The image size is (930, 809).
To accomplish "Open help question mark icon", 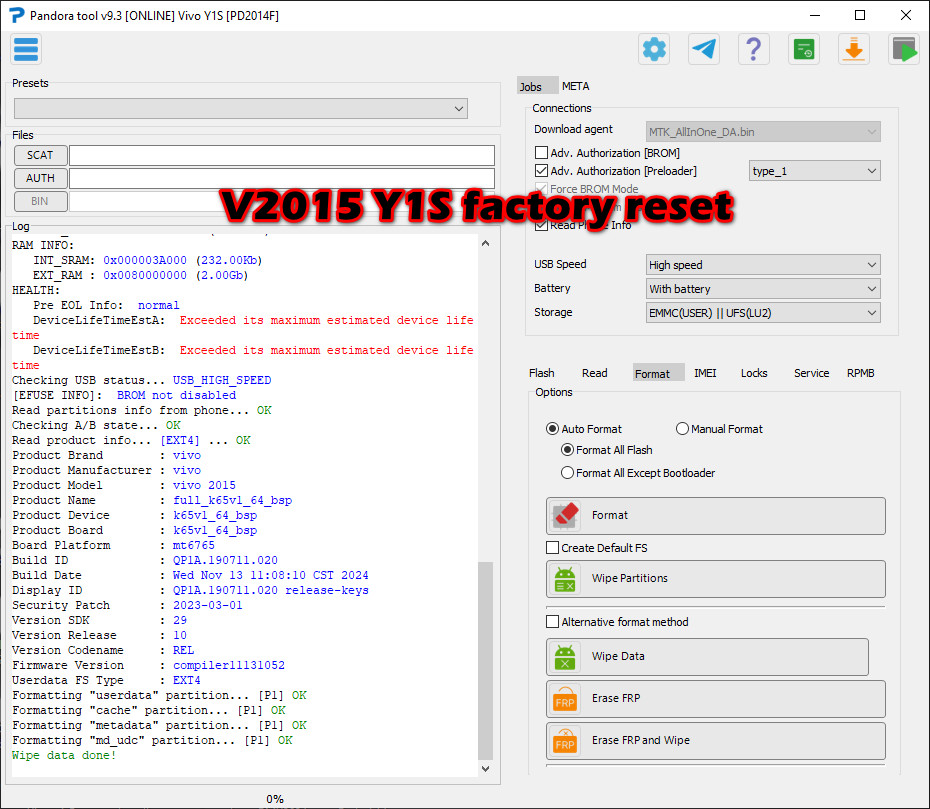I will (754, 49).
